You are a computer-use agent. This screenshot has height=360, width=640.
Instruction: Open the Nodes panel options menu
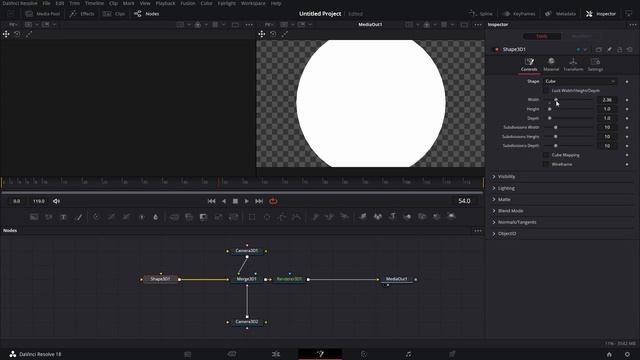click(478, 231)
